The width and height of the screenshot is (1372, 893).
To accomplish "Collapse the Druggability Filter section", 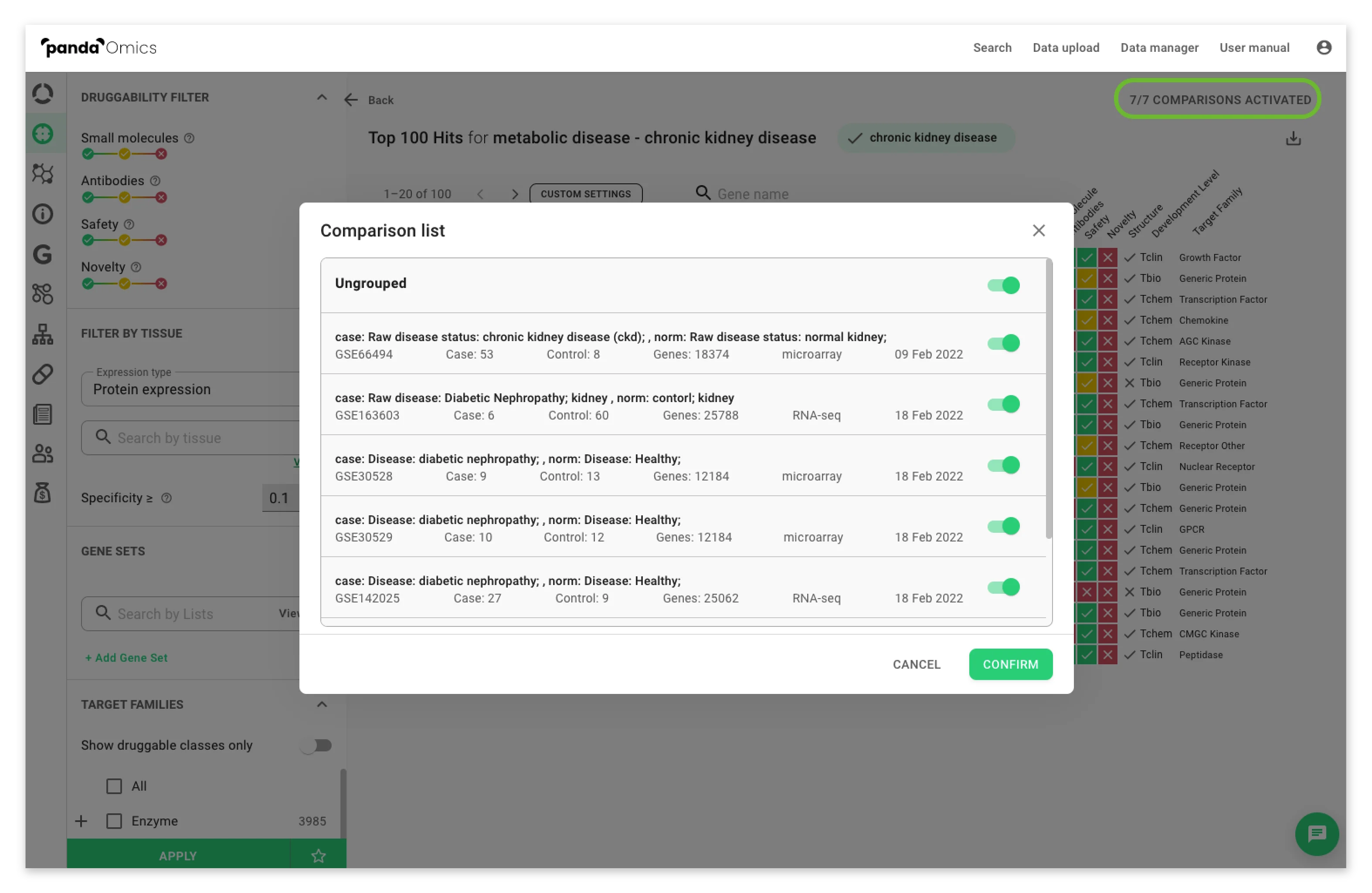I will (322, 97).
